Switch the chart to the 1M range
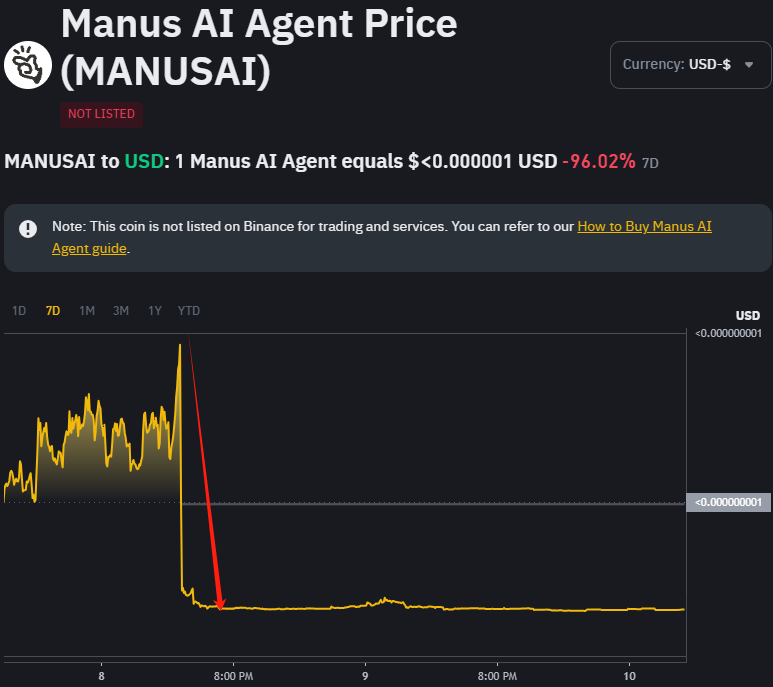This screenshot has height=687, width=773. [87, 311]
